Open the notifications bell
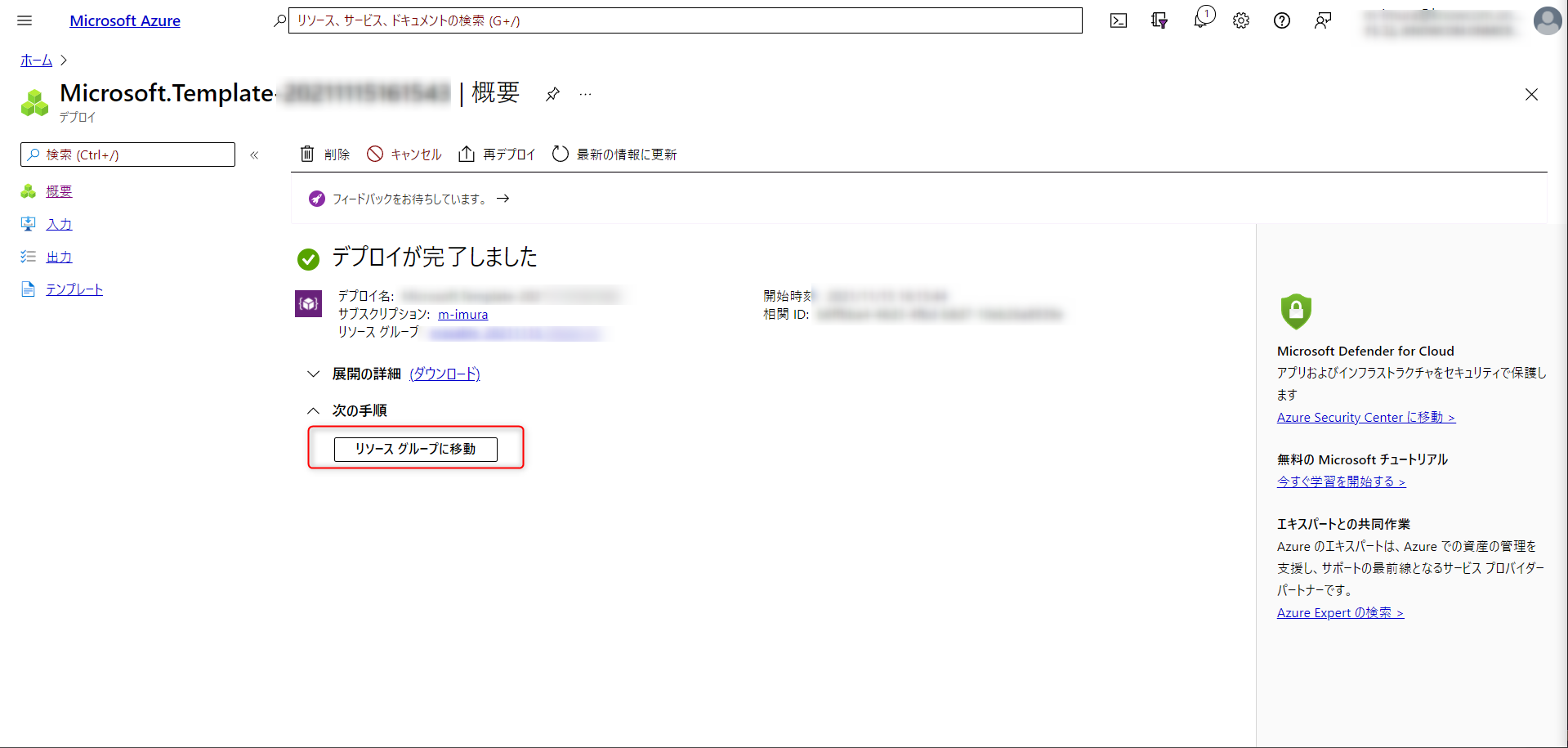Viewport: 1568px width, 748px height. click(1201, 20)
